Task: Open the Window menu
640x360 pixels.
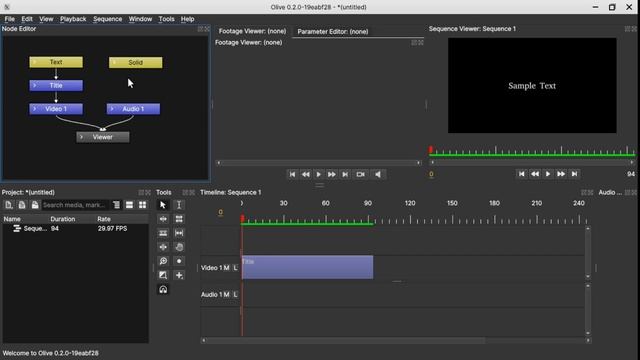Action: (140, 19)
